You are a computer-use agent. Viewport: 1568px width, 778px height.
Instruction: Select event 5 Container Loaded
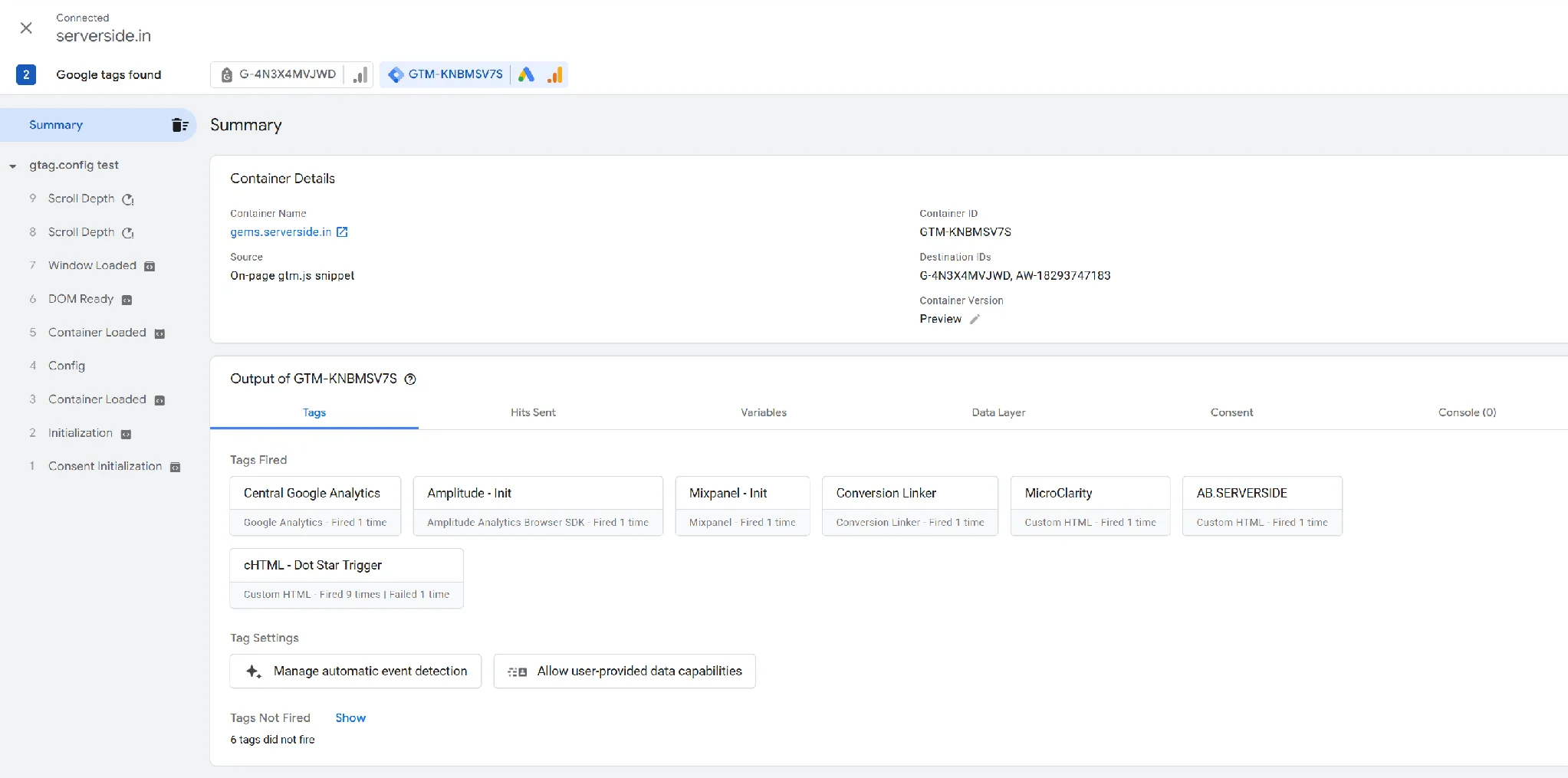pos(97,333)
